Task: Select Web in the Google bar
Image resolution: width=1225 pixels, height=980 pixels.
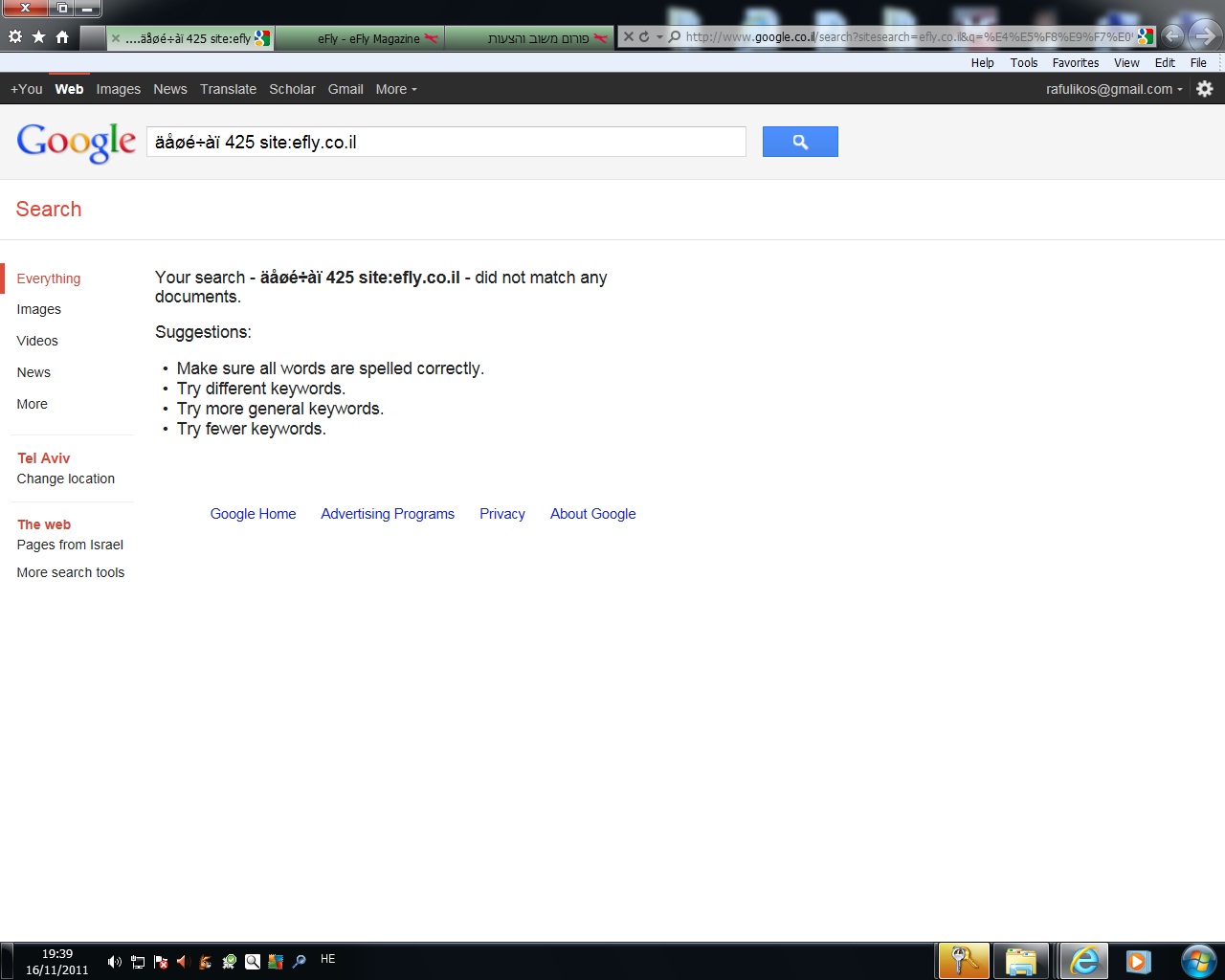Action: (x=69, y=89)
